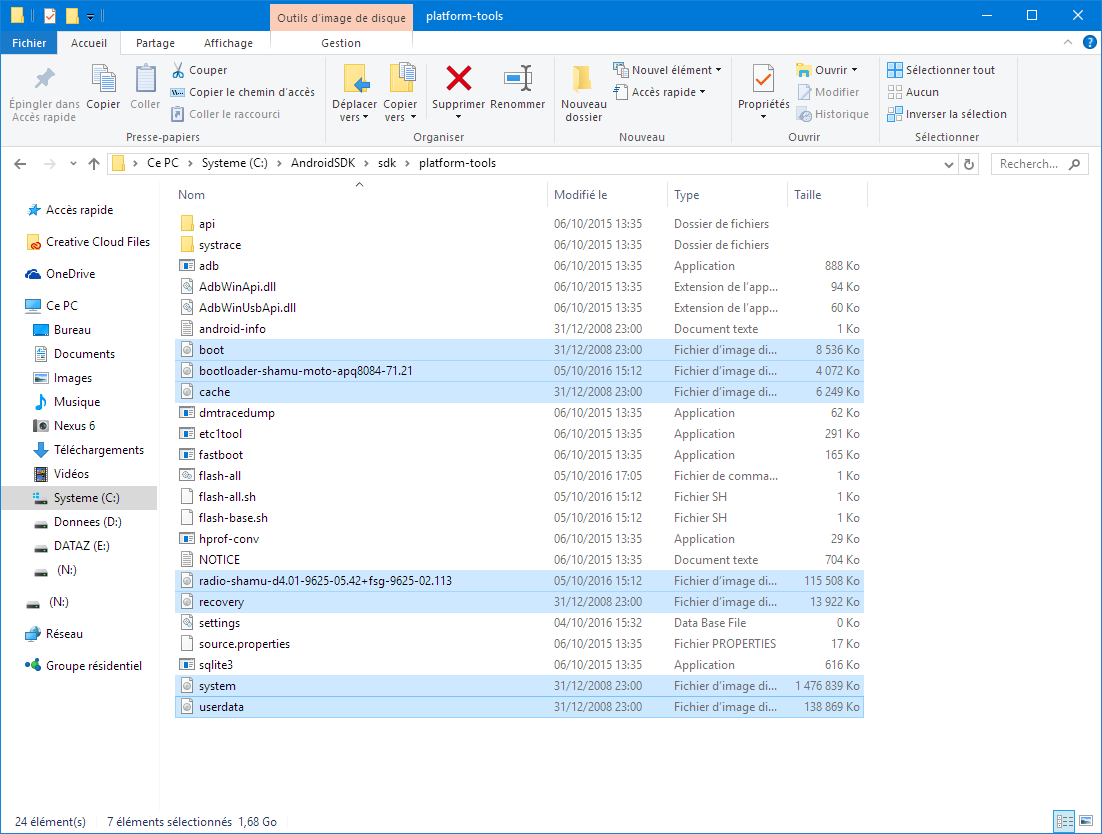
Task: Sort files by Taille column
Action: [x=827, y=195]
